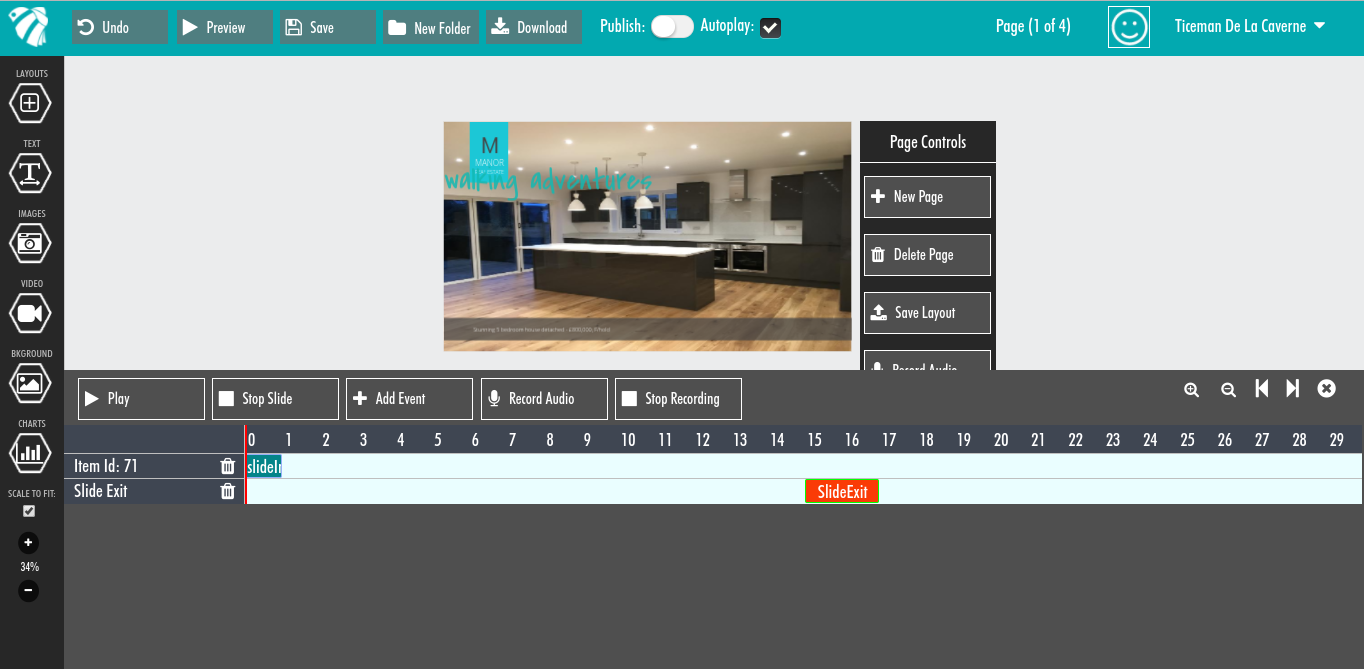Click the Stop Recording button

point(678,399)
